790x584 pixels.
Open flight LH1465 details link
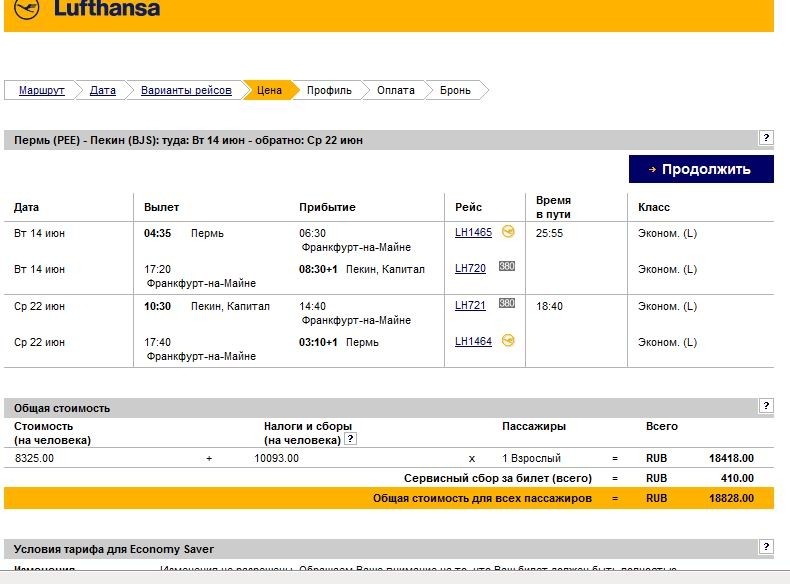(x=473, y=232)
